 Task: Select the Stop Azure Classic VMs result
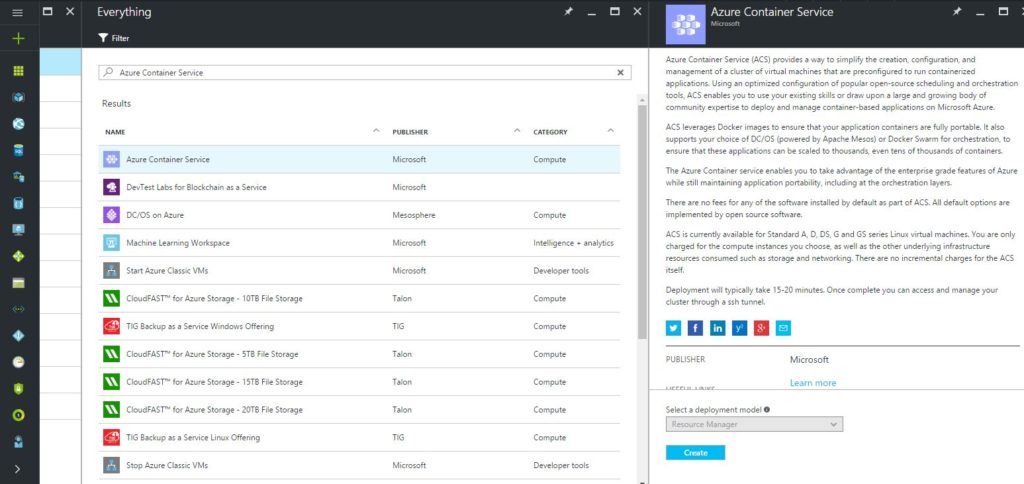pyautogui.click(x=359, y=465)
